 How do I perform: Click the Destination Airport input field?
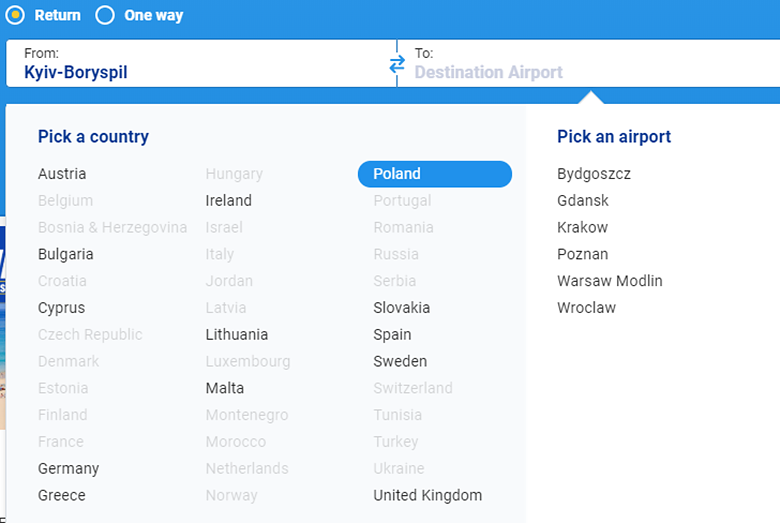click(x=590, y=72)
